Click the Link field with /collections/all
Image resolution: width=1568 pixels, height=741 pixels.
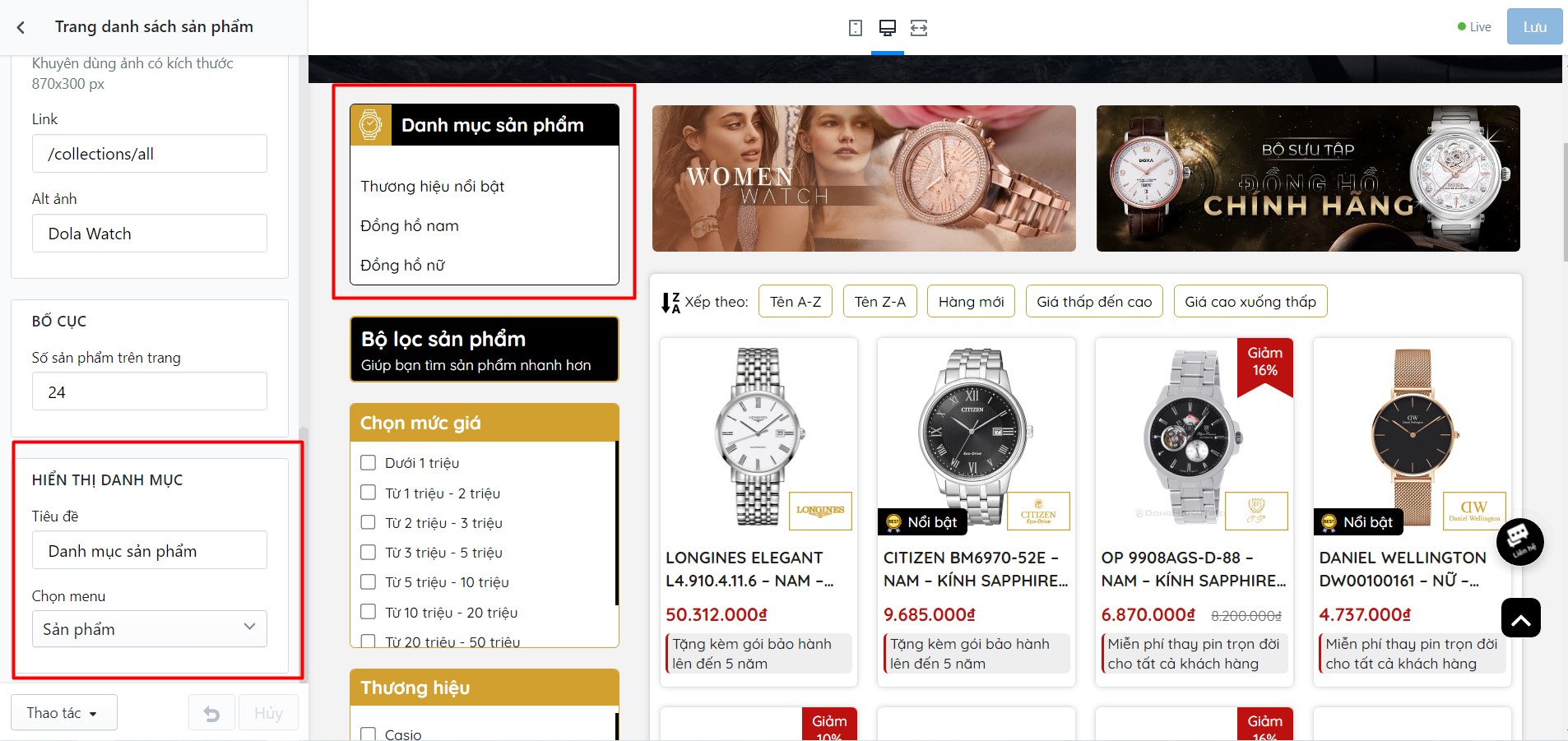coord(150,154)
